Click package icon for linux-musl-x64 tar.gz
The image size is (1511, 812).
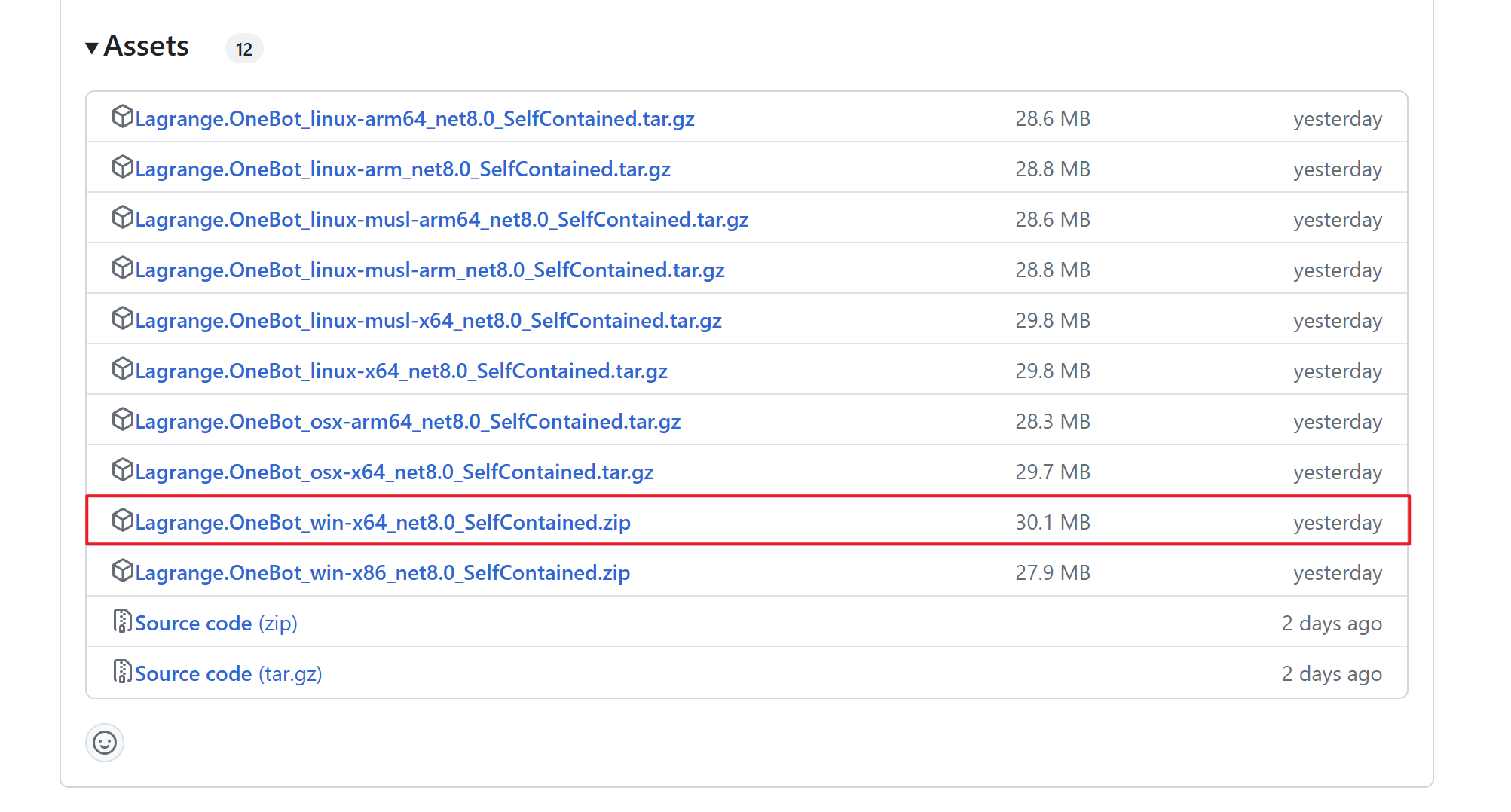point(122,319)
